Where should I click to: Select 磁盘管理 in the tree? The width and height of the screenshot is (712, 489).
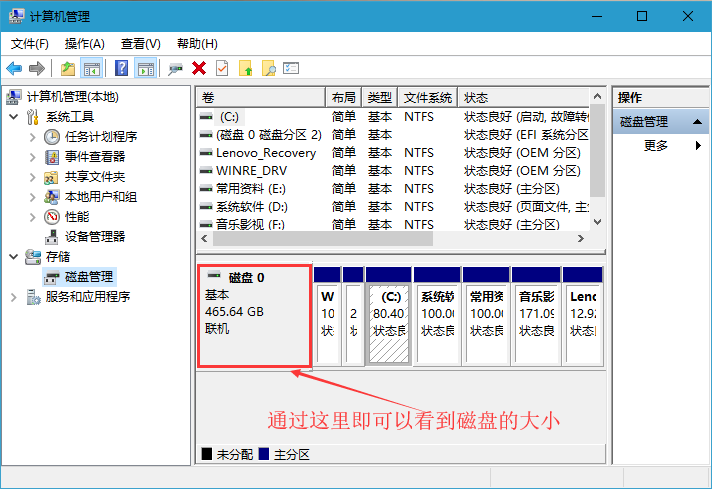(89, 277)
